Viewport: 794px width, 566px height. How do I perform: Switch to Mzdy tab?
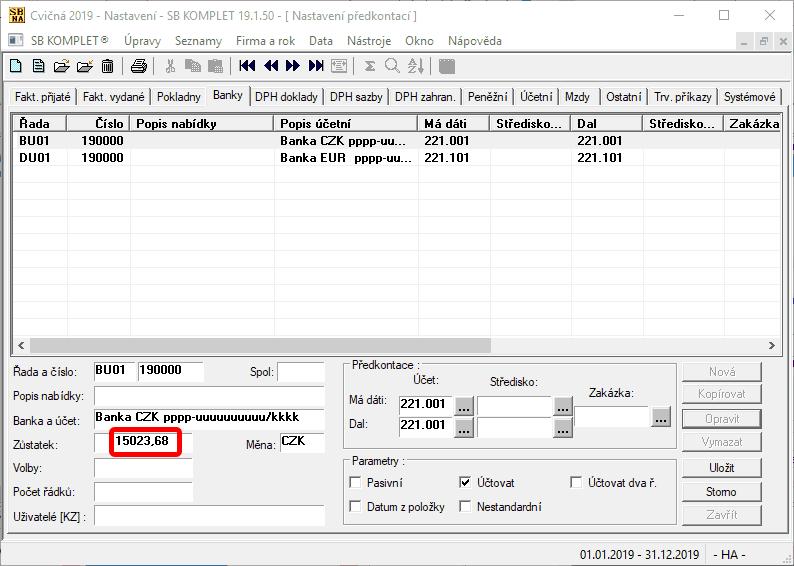click(577, 97)
